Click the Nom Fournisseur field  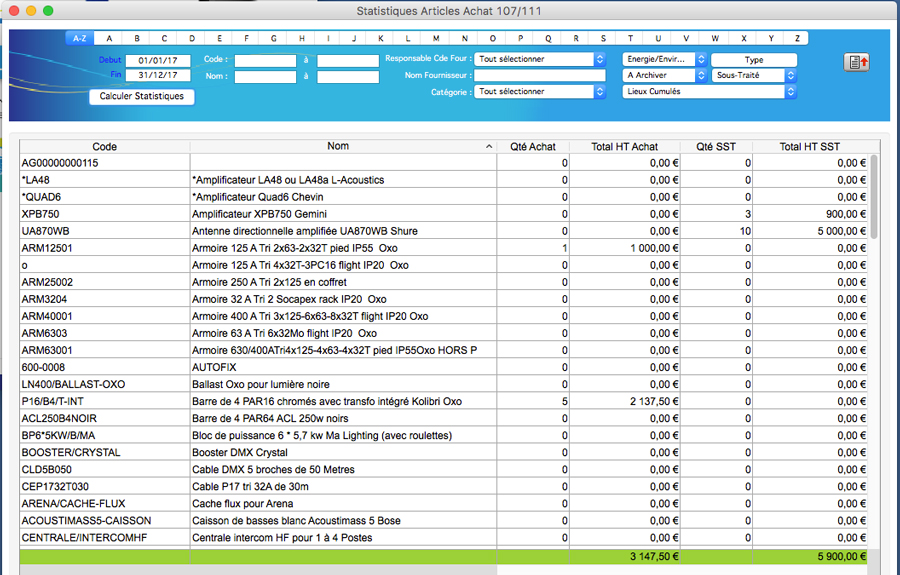(x=540, y=75)
